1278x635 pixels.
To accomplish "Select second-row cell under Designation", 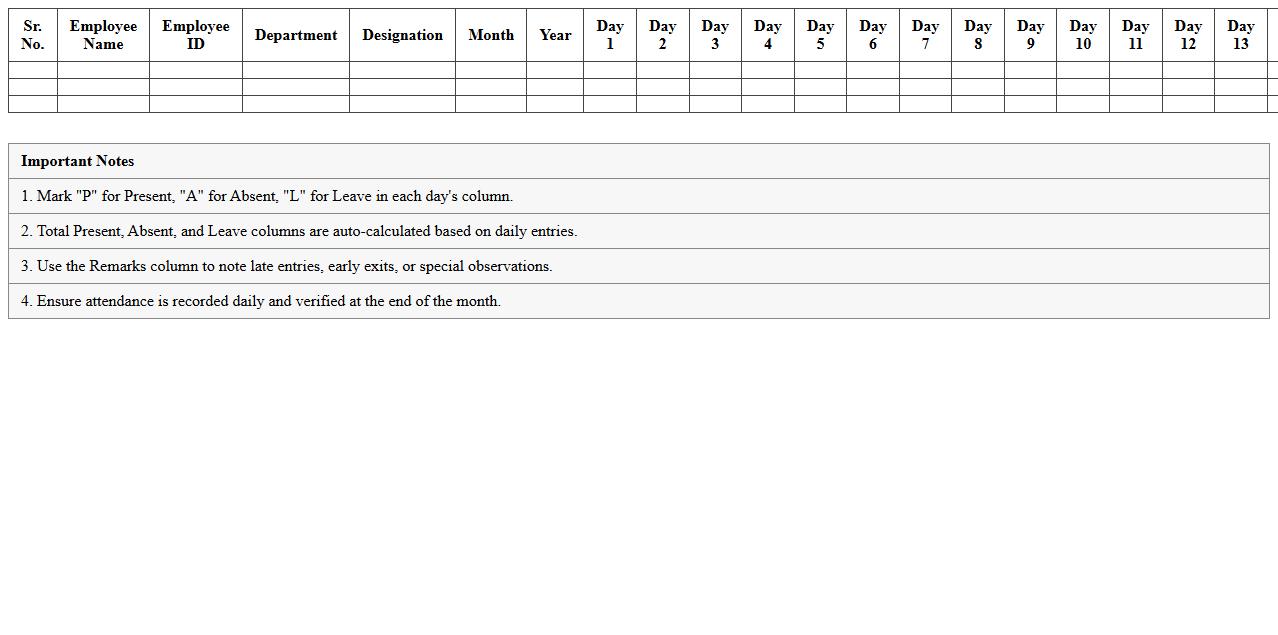I will [x=402, y=87].
